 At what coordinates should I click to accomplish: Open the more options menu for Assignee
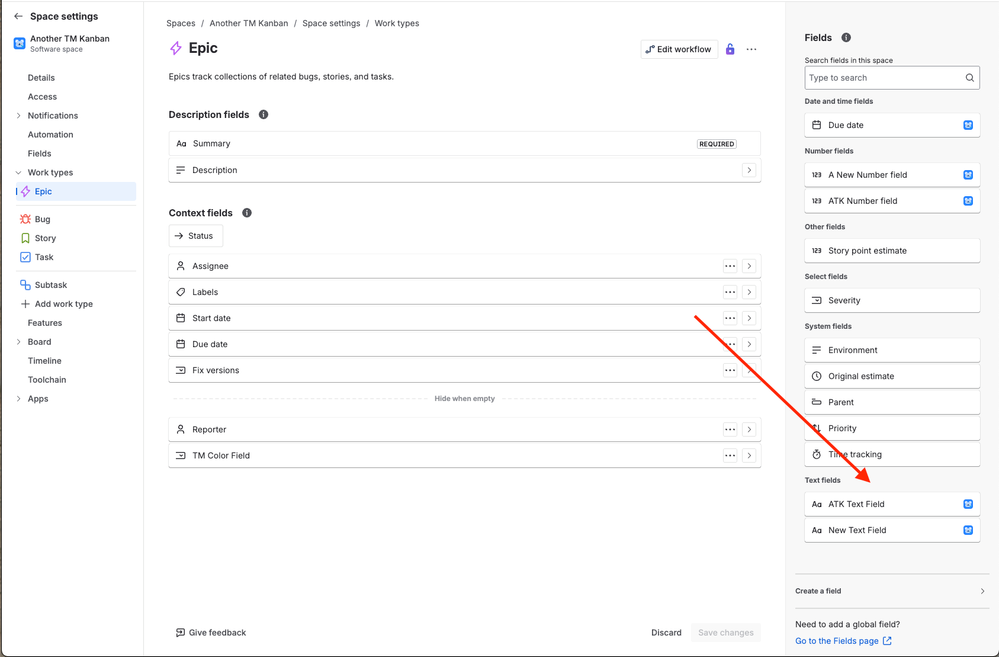tap(730, 266)
